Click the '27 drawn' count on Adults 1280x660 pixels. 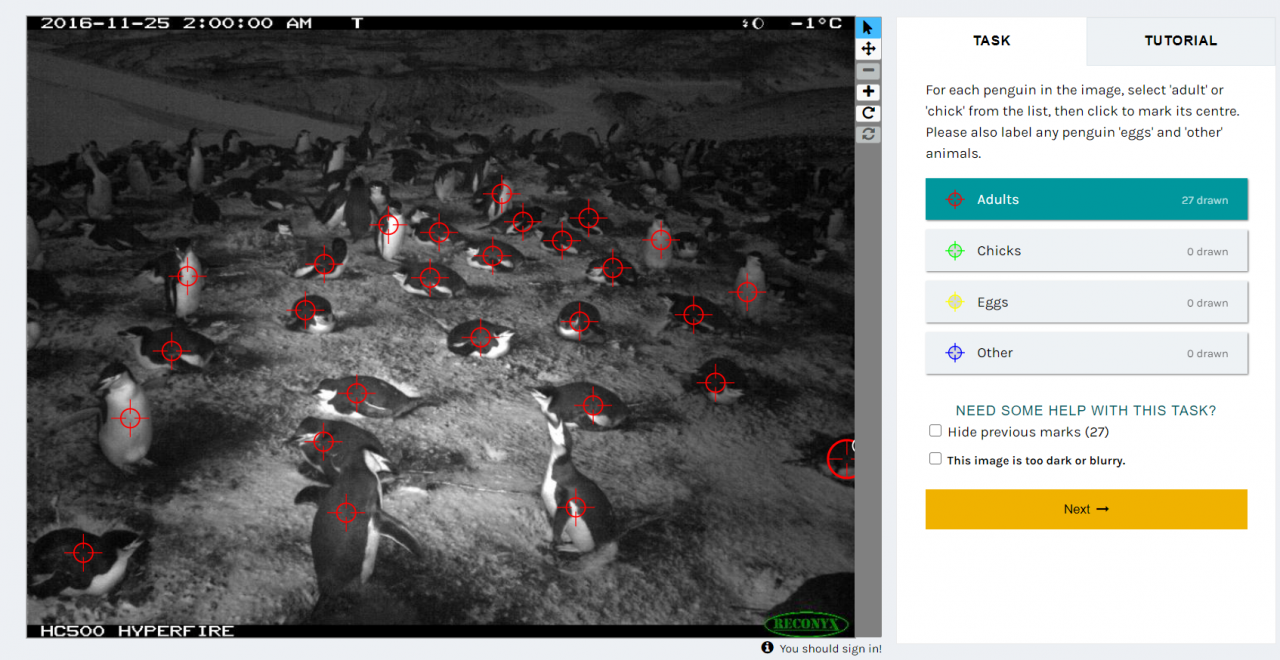[x=1204, y=200]
